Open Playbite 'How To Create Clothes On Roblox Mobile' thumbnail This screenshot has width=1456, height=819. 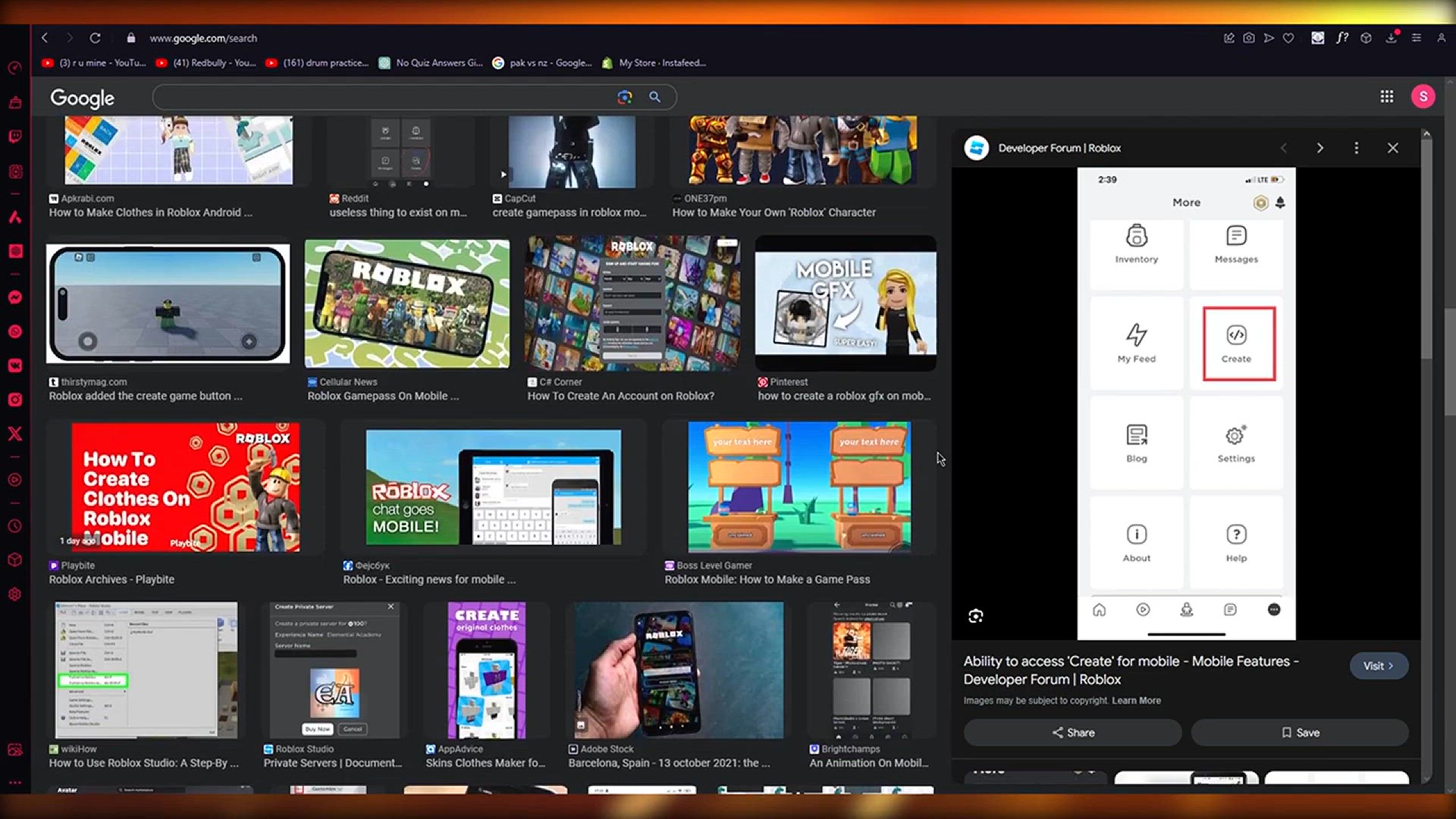[186, 487]
